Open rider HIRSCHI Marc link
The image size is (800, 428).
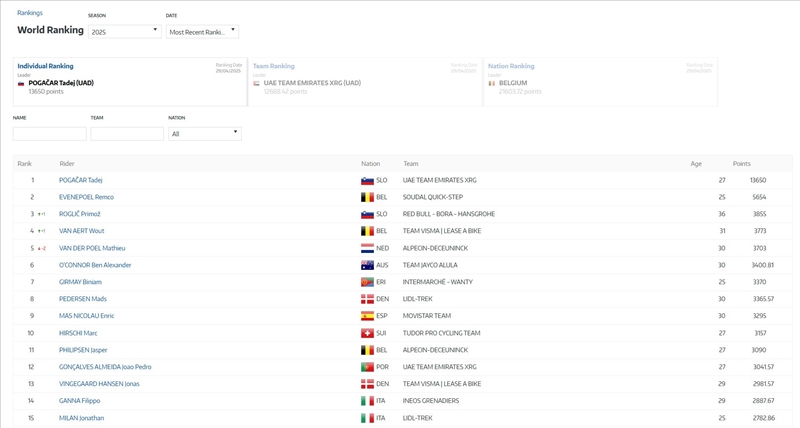78,333
